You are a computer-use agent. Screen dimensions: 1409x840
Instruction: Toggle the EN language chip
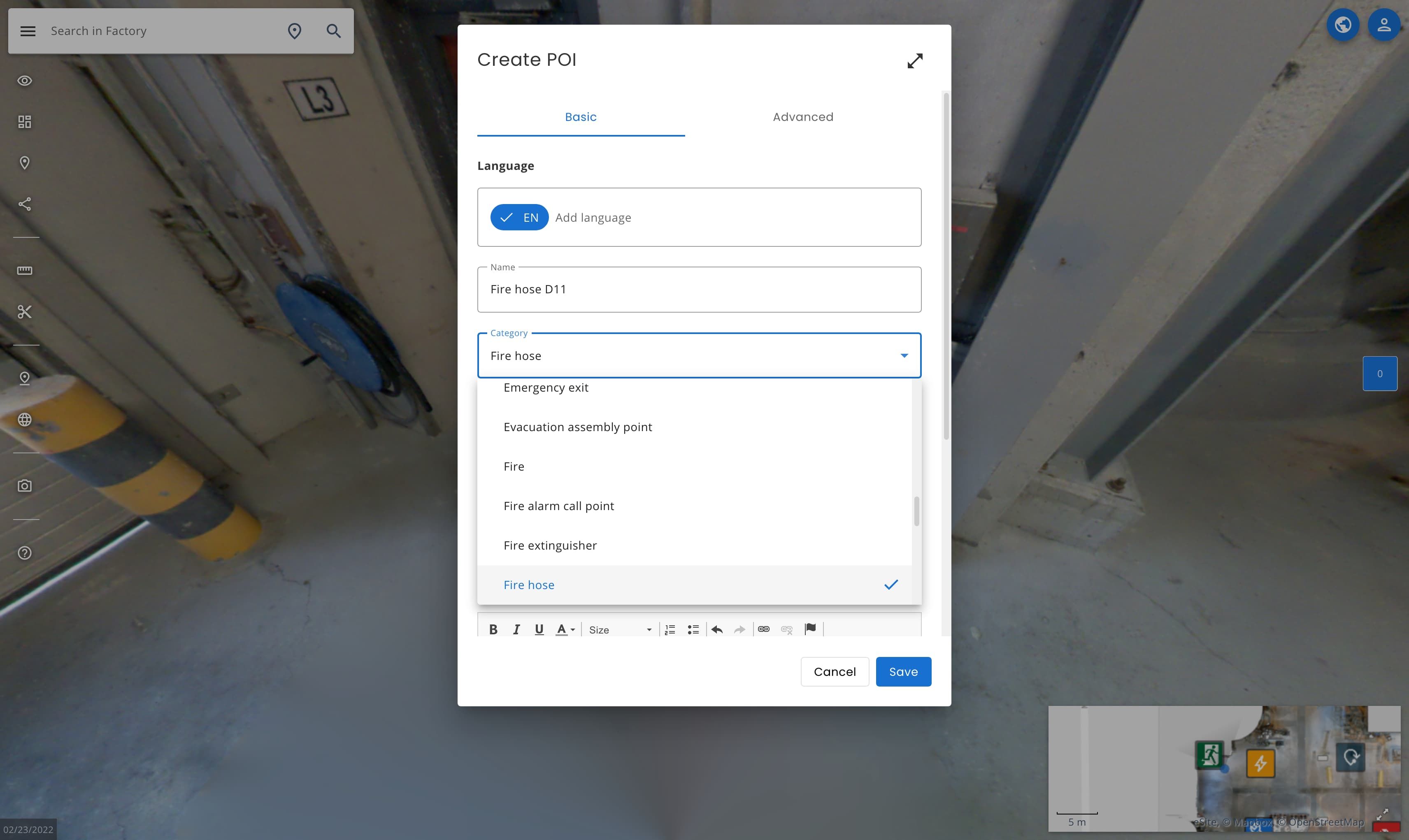click(519, 217)
